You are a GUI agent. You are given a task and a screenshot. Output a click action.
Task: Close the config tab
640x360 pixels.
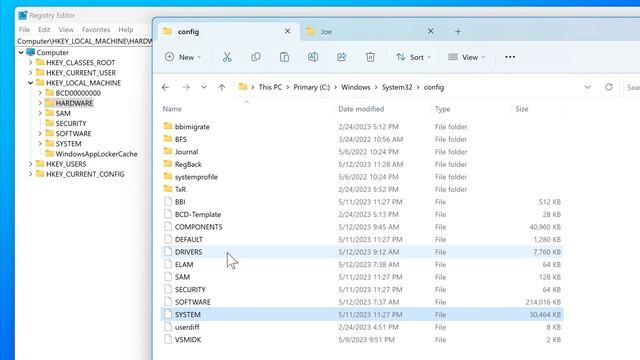pyautogui.click(x=287, y=31)
